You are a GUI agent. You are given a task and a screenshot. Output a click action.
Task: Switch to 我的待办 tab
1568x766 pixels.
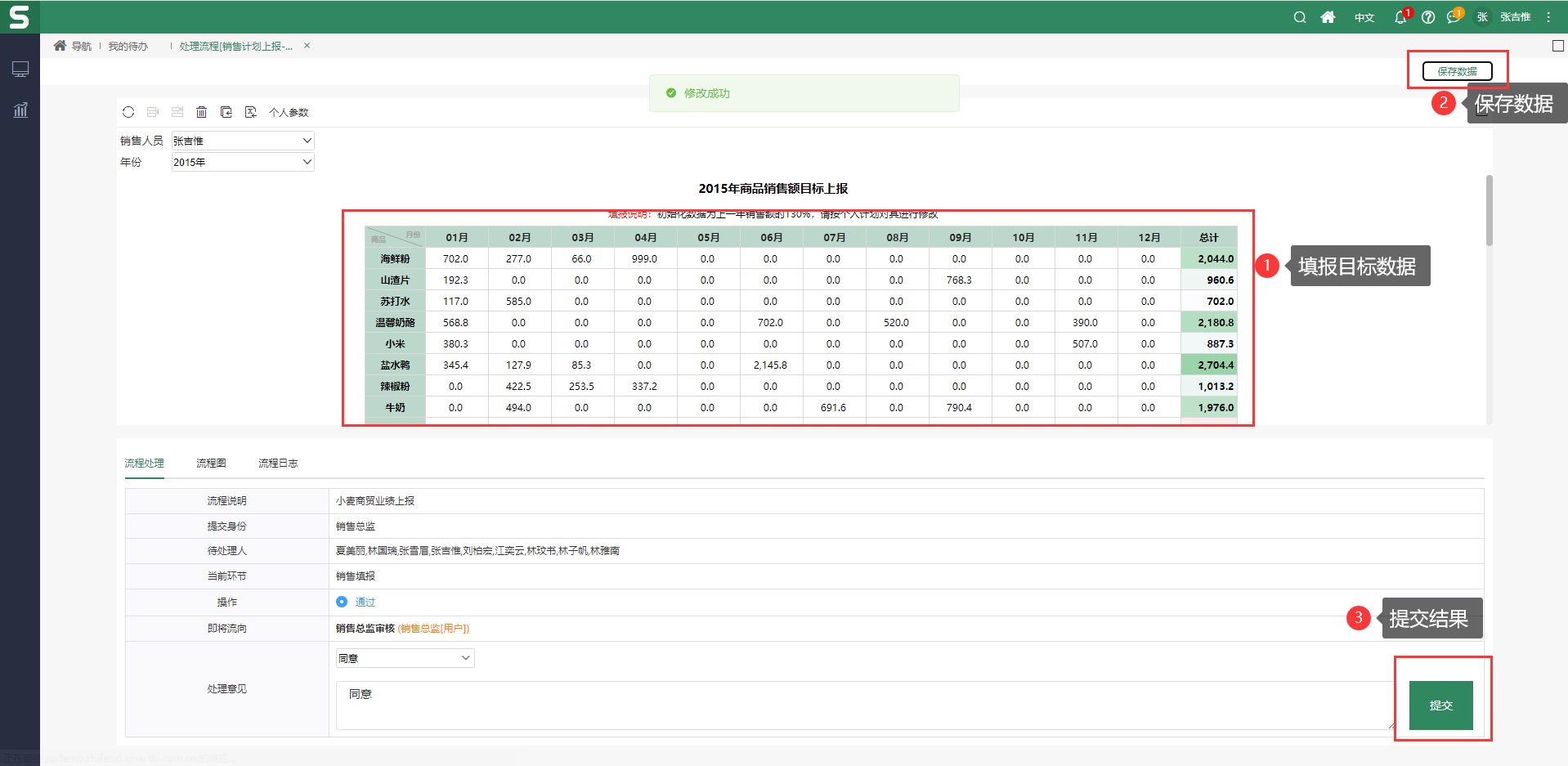(x=128, y=47)
